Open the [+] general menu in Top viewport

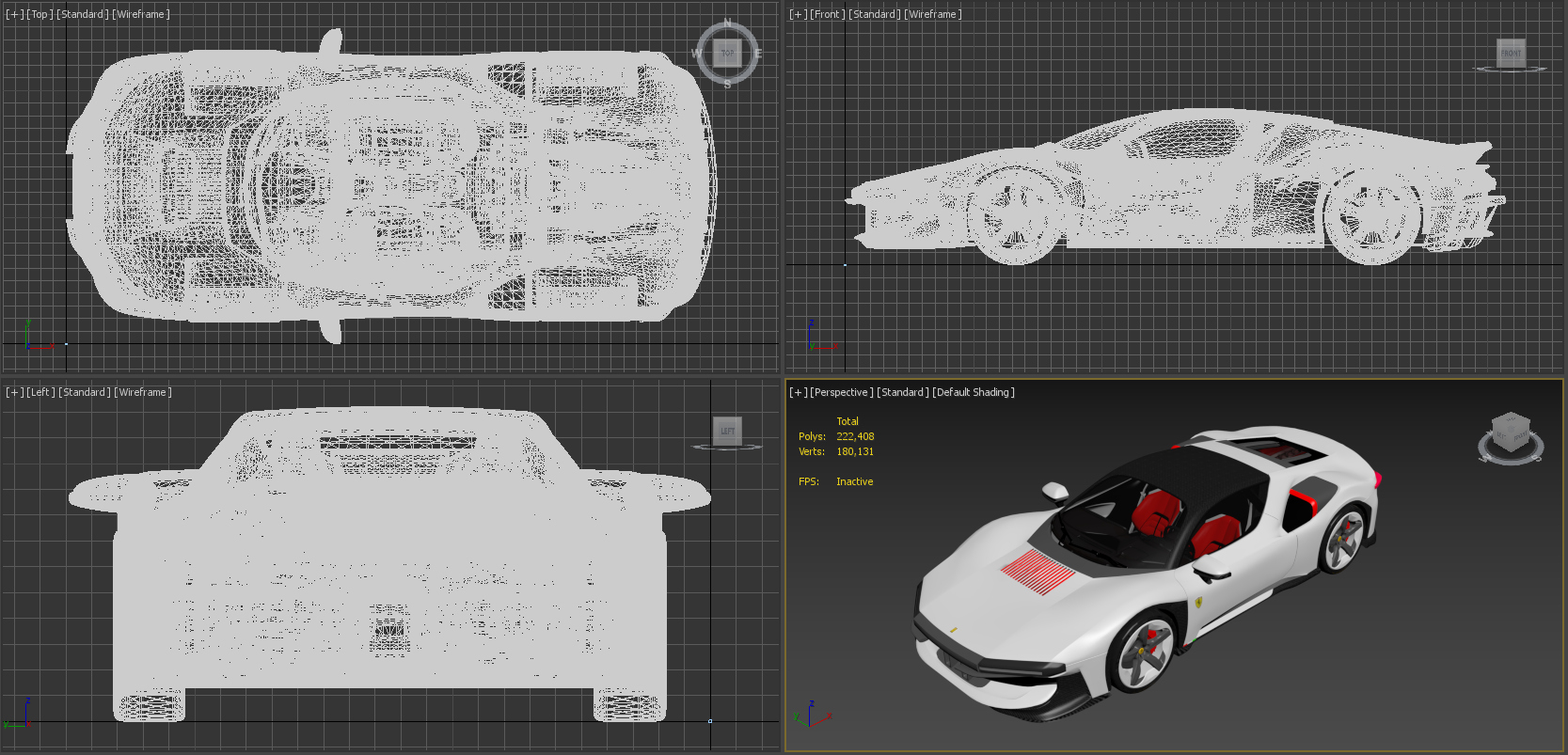(x=14, y=14)
